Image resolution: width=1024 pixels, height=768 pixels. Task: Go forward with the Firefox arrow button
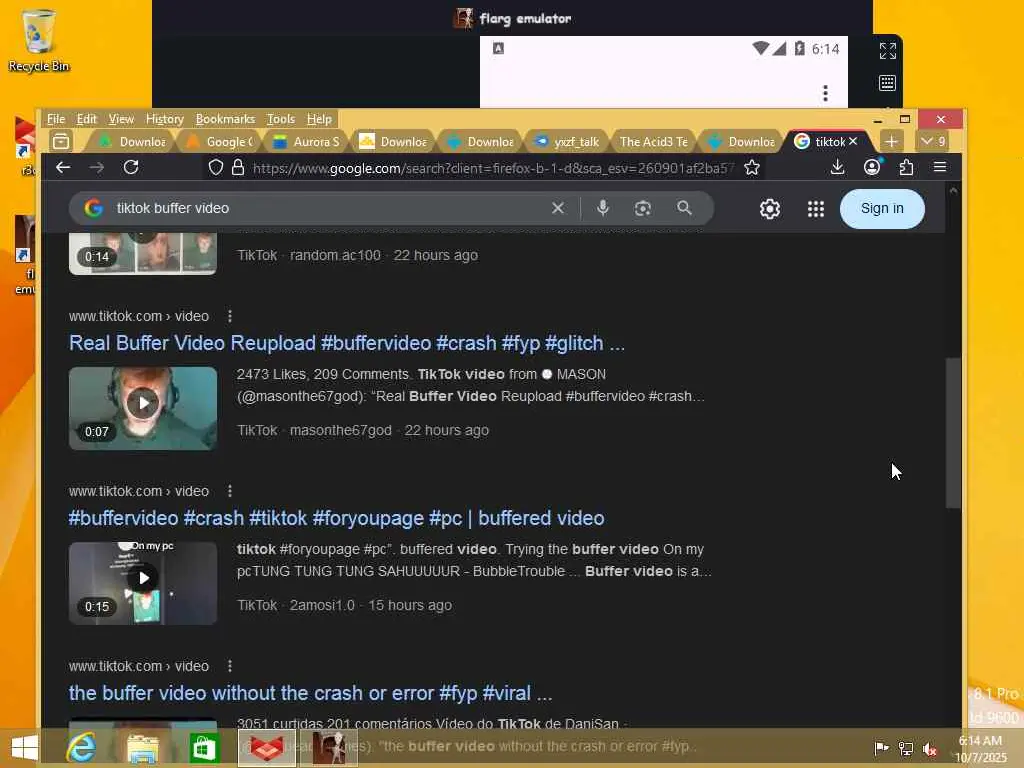97,168
